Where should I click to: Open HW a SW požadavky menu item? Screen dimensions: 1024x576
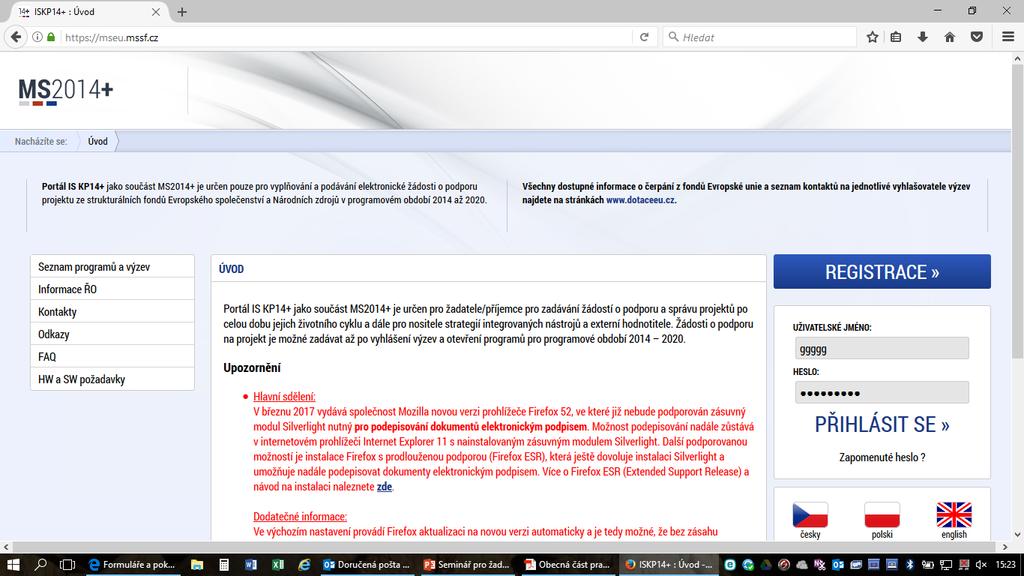click(112, 379)
